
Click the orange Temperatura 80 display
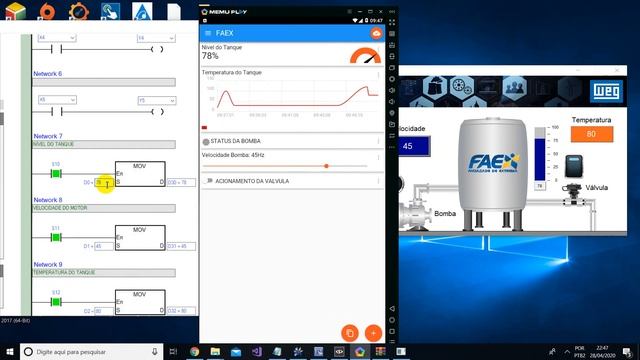pos(591,134)
